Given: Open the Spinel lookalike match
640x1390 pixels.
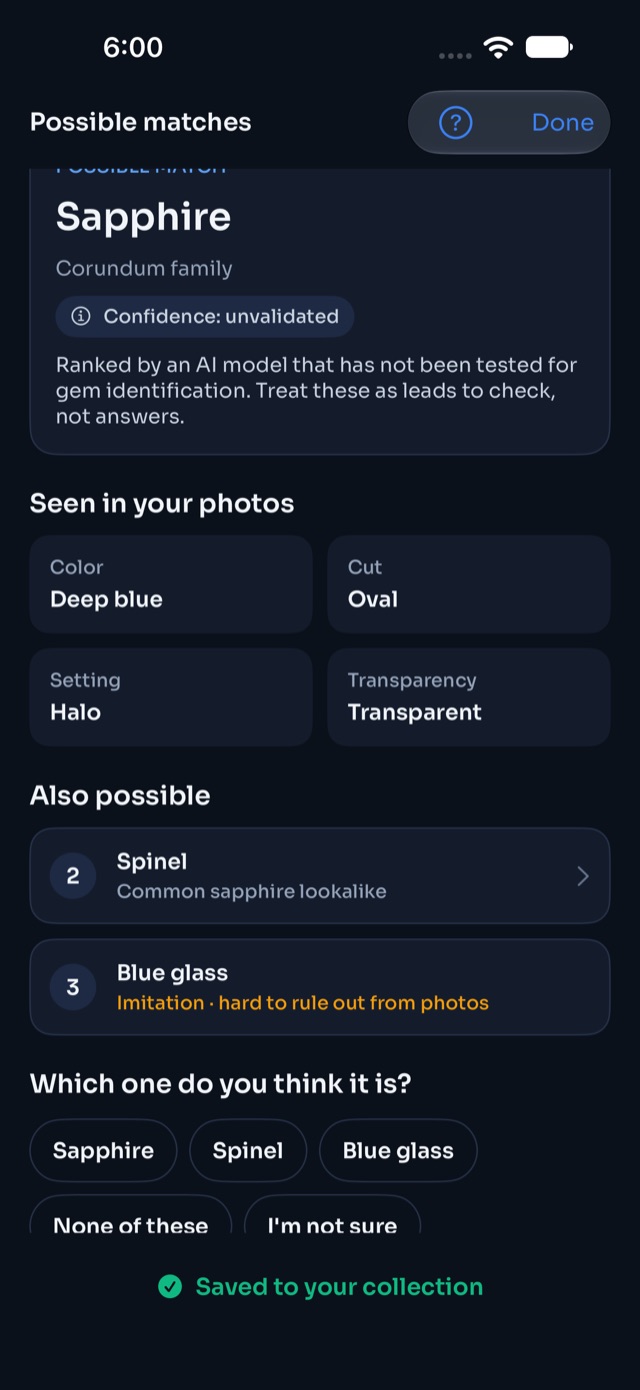Looking at the screenshot, I should click(x=320, y=876).
